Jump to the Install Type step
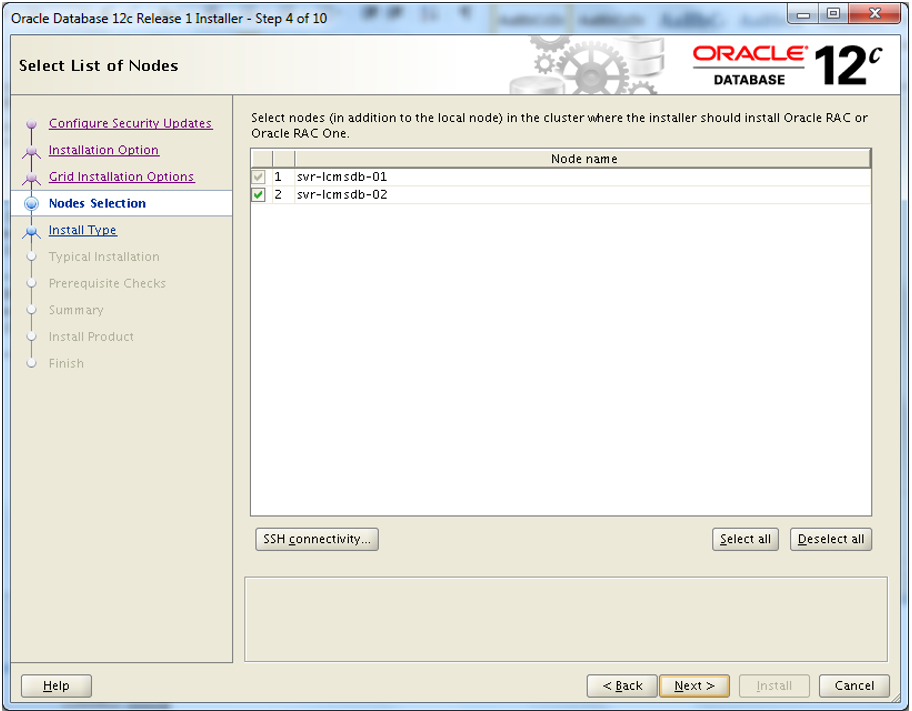912x711 pixels. [83, 230]
